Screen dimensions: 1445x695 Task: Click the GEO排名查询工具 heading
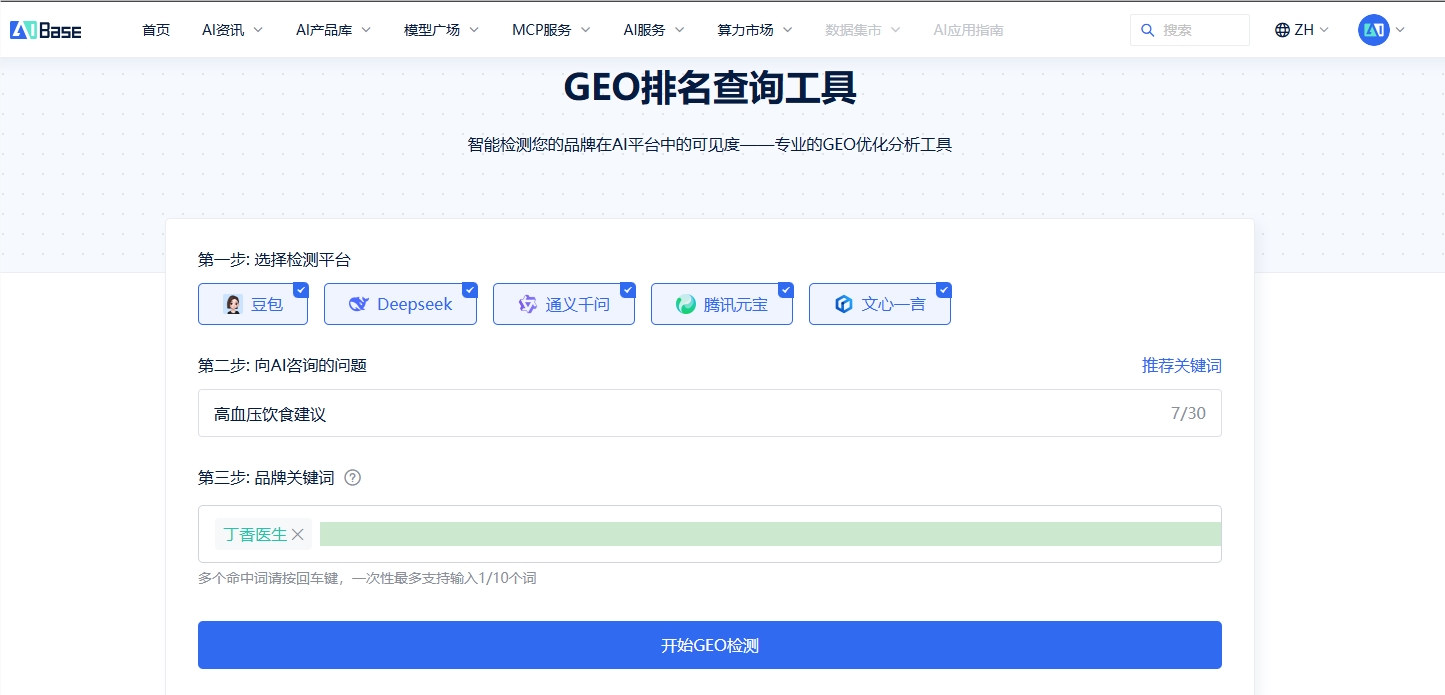point(710,88)
